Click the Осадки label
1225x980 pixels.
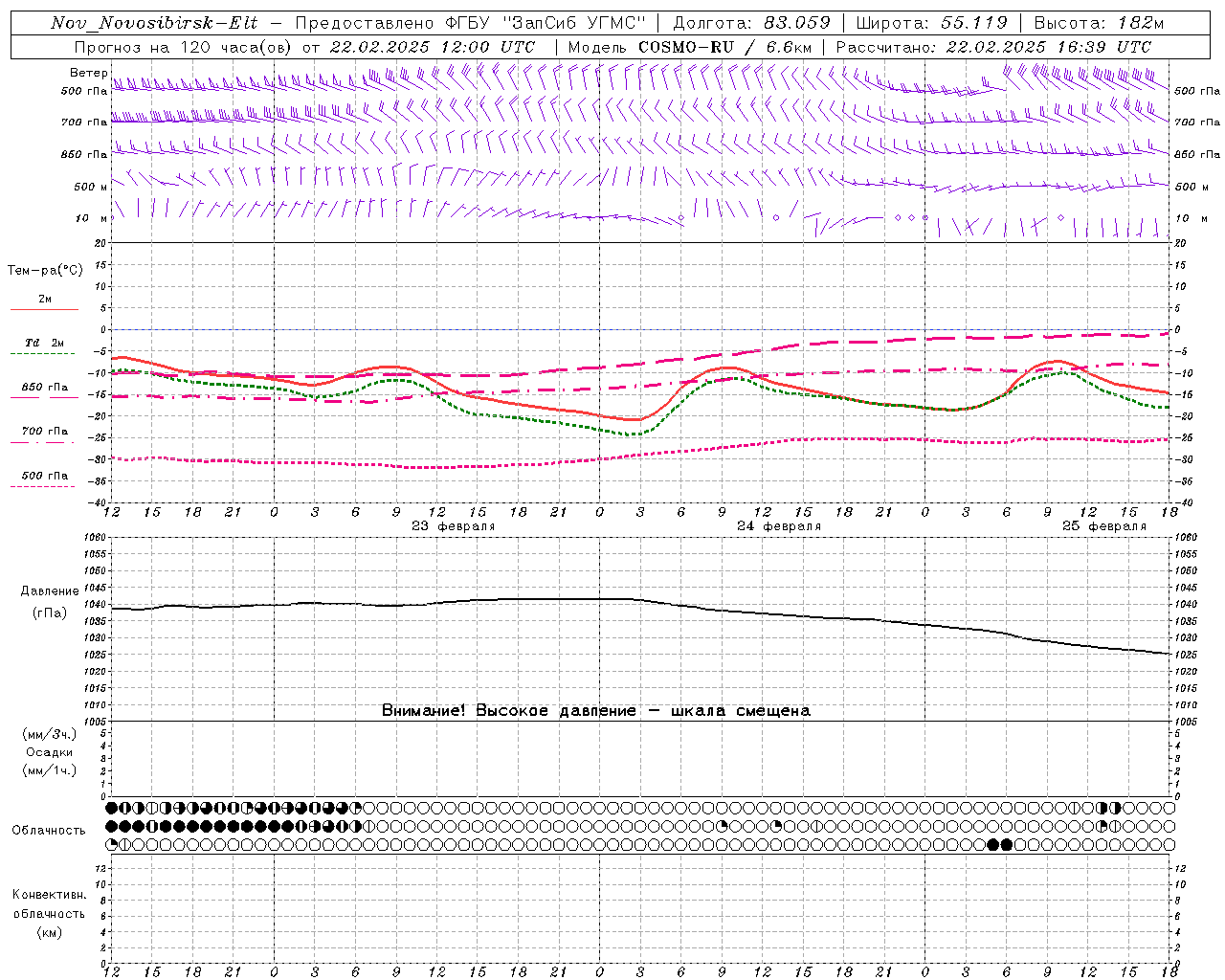(x=50, y=752)
